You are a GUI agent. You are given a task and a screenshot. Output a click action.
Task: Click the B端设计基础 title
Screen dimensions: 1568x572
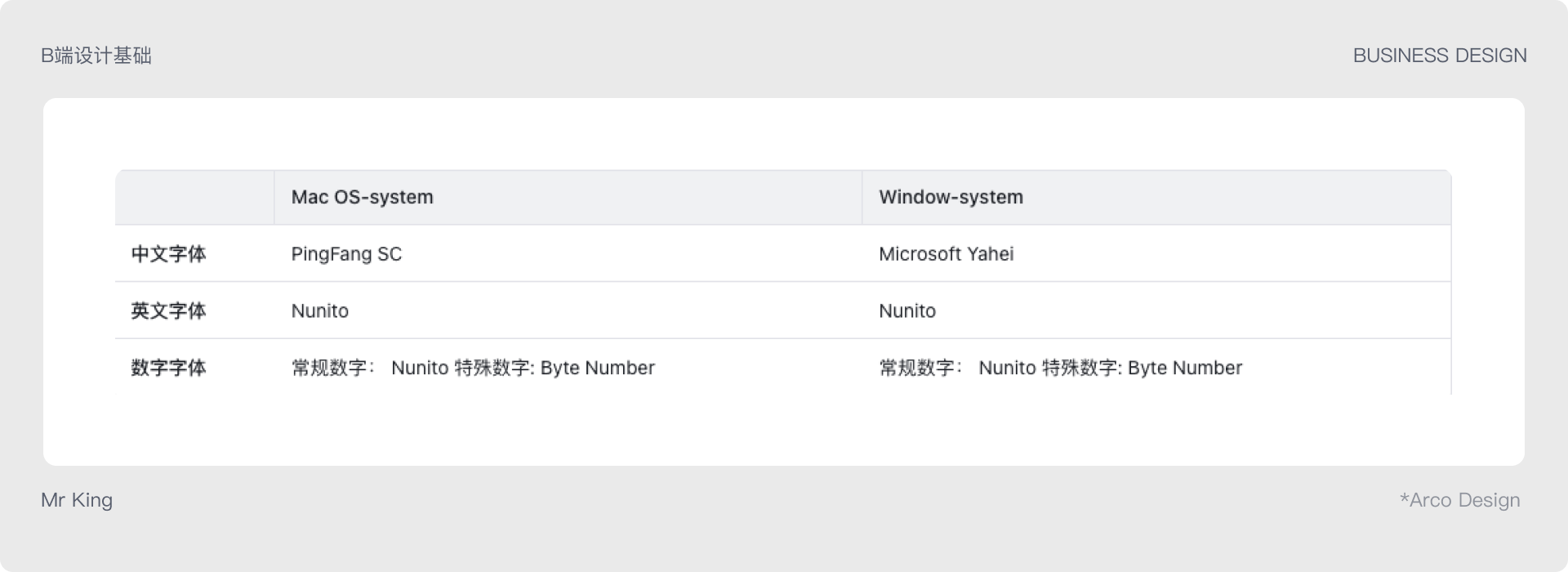coord(96,56)
